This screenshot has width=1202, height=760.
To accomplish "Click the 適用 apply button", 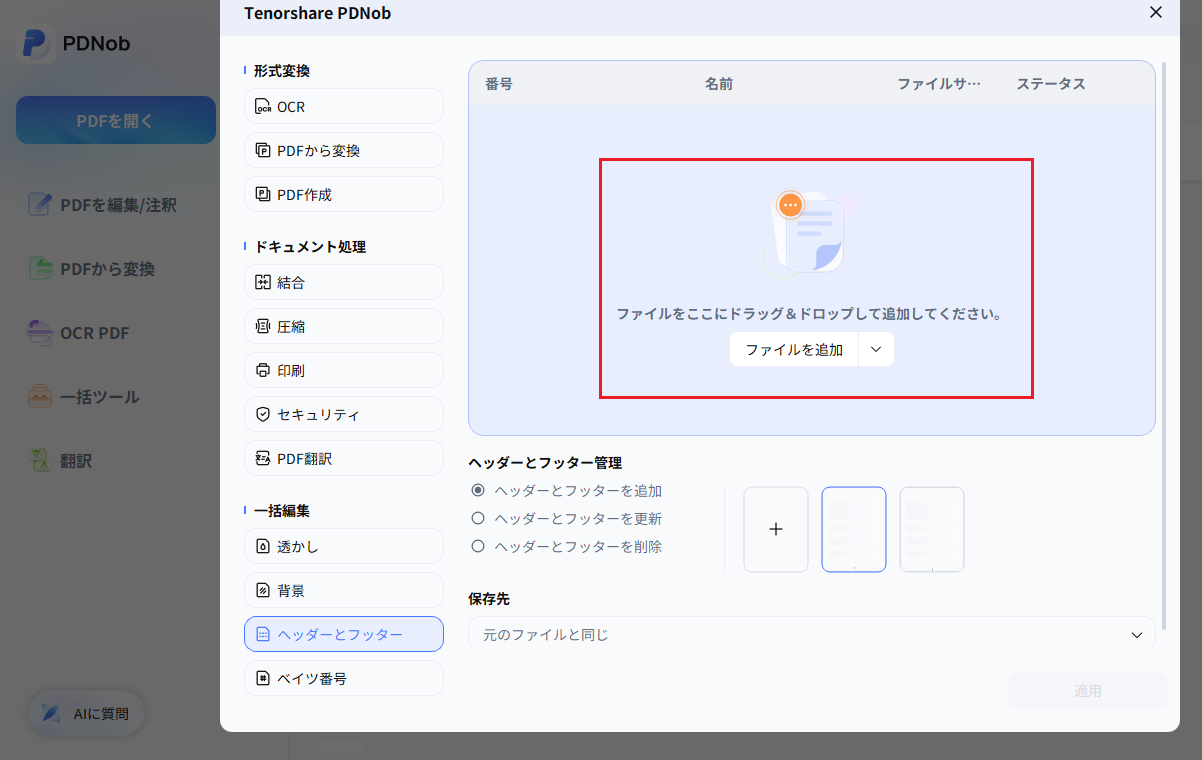I will [x=1088, y=691].
